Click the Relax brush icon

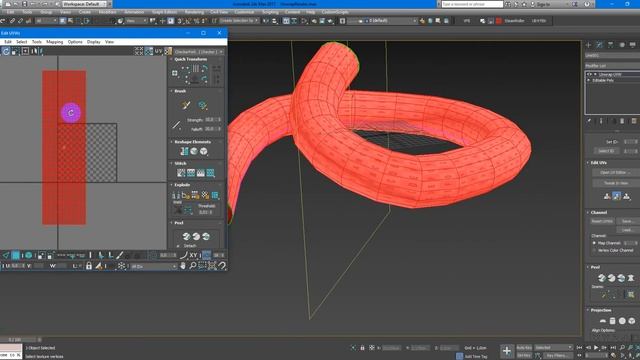[x=202, y=105]
